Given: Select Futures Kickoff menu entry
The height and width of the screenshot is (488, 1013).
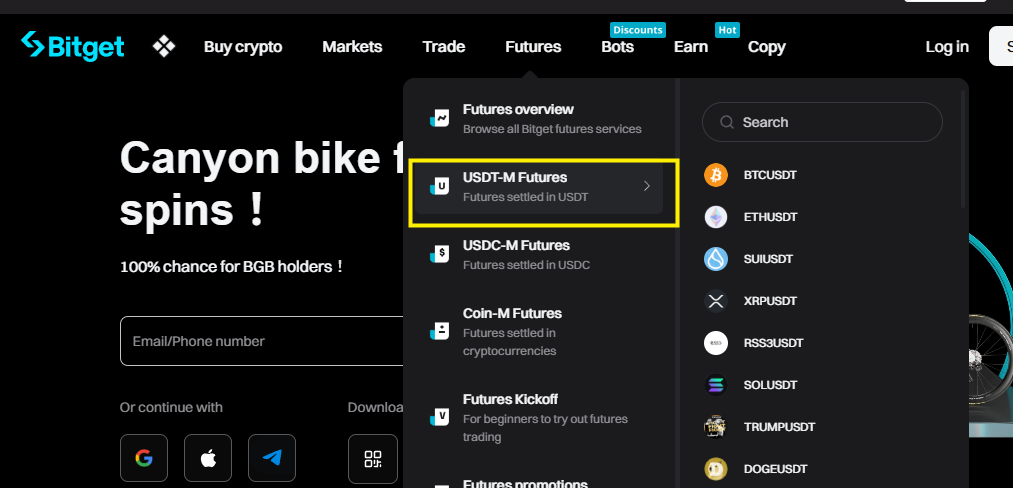Looking at the screenshot, I should pyautogui.click(x=539, y=418).
